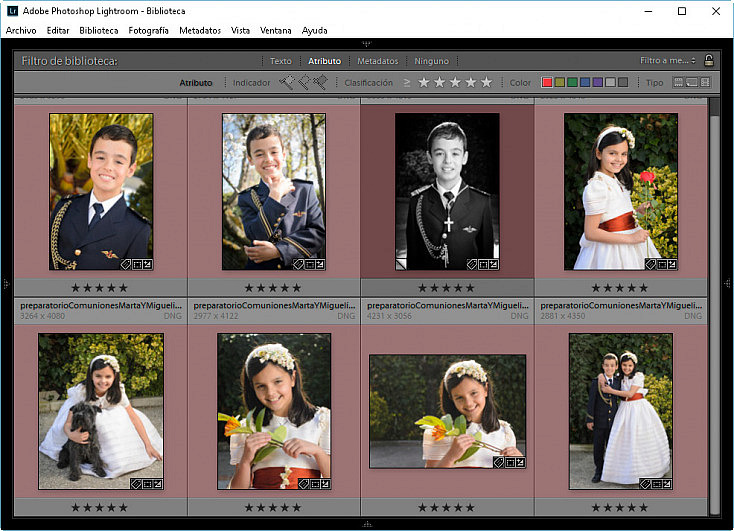
Task: Choose Ninguno to disable filters
Action: [431, 61]
